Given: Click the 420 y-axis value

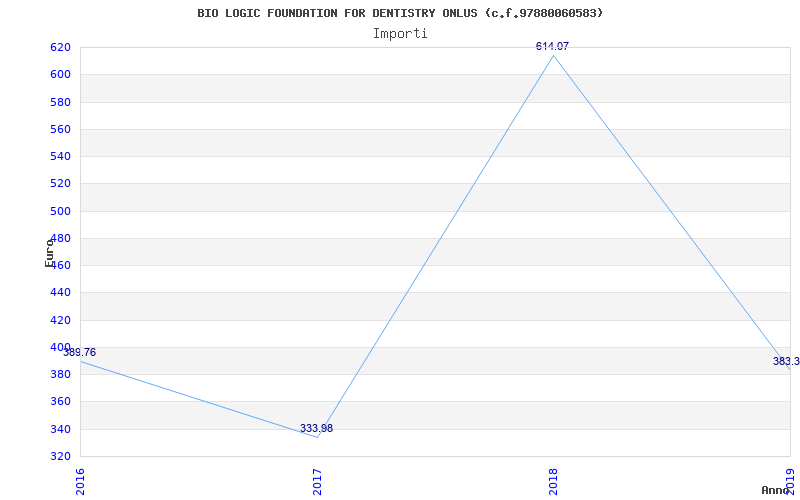Looking at the screenshot, I should (x=60, y=320).
